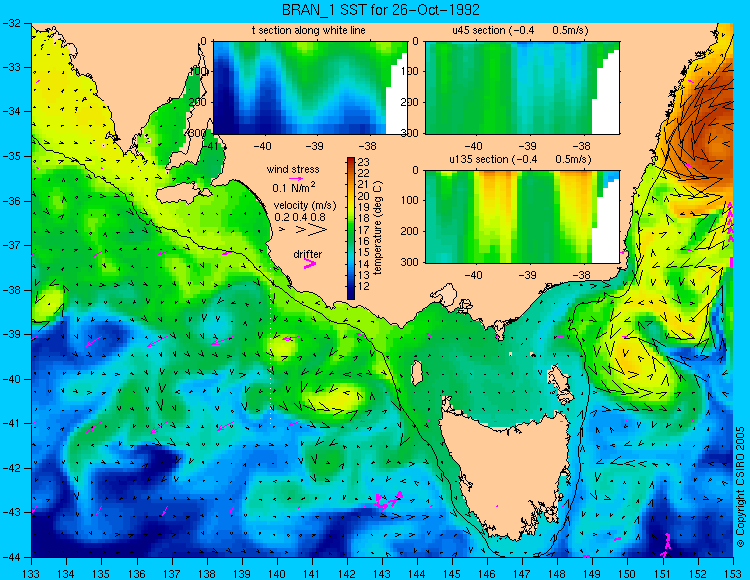Click the -32 latitude axis label
Screen dimensions: 750x580
12,22
